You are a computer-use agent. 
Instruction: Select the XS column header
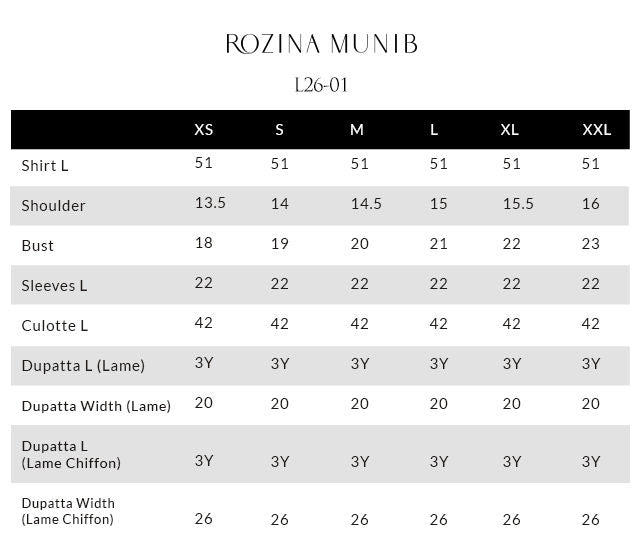click(204, 130)
